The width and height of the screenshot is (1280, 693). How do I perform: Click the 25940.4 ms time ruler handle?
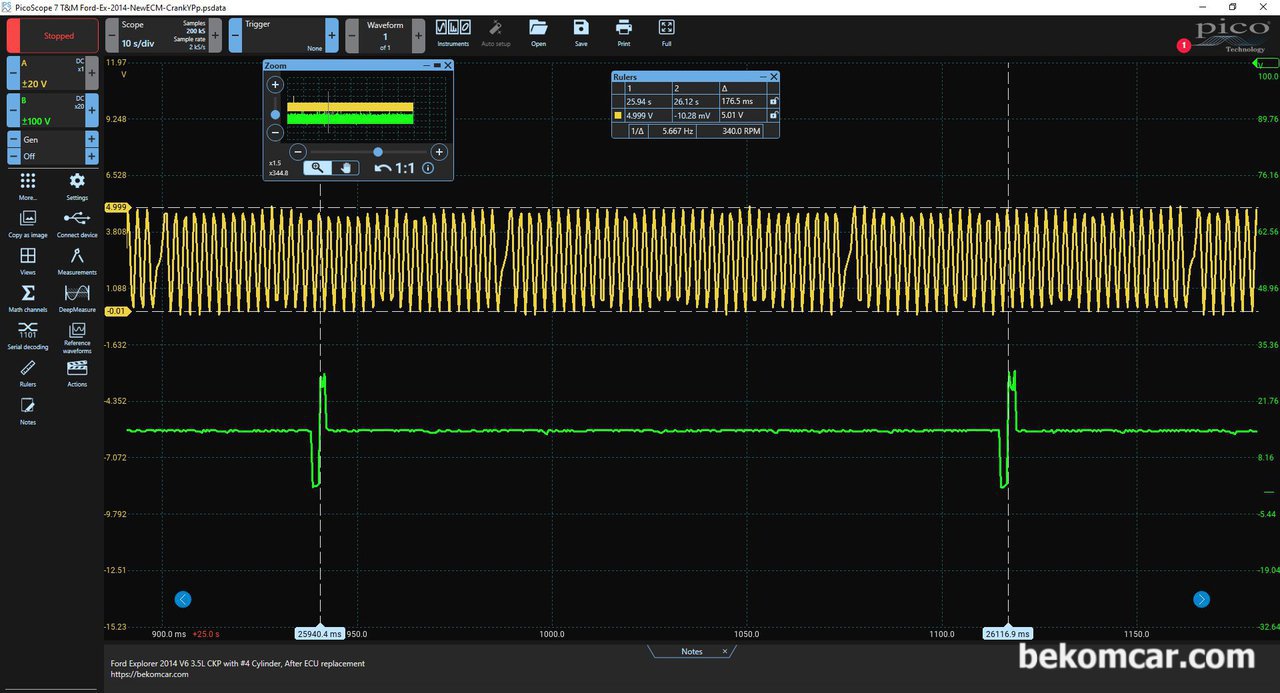click(320, 633)
